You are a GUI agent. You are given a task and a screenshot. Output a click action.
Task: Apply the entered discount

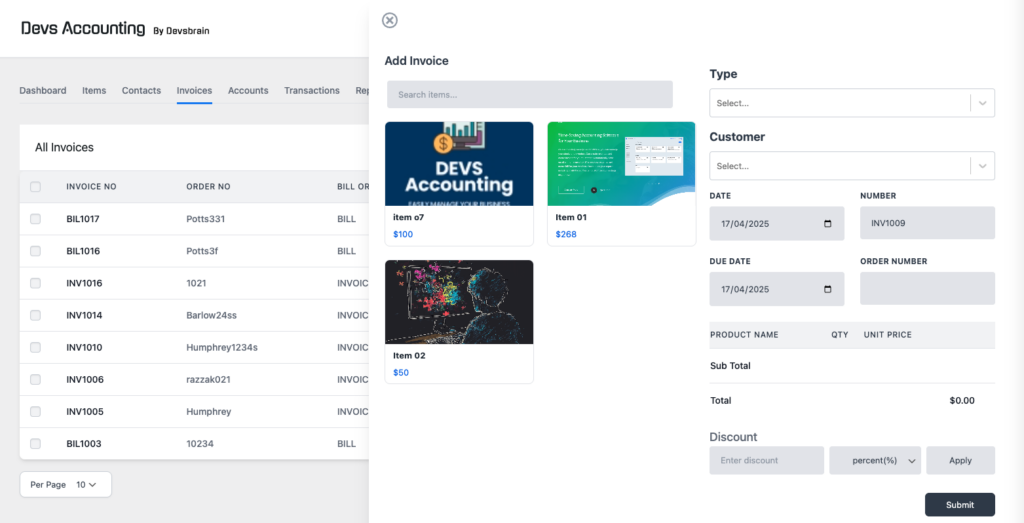pos(960,460)
